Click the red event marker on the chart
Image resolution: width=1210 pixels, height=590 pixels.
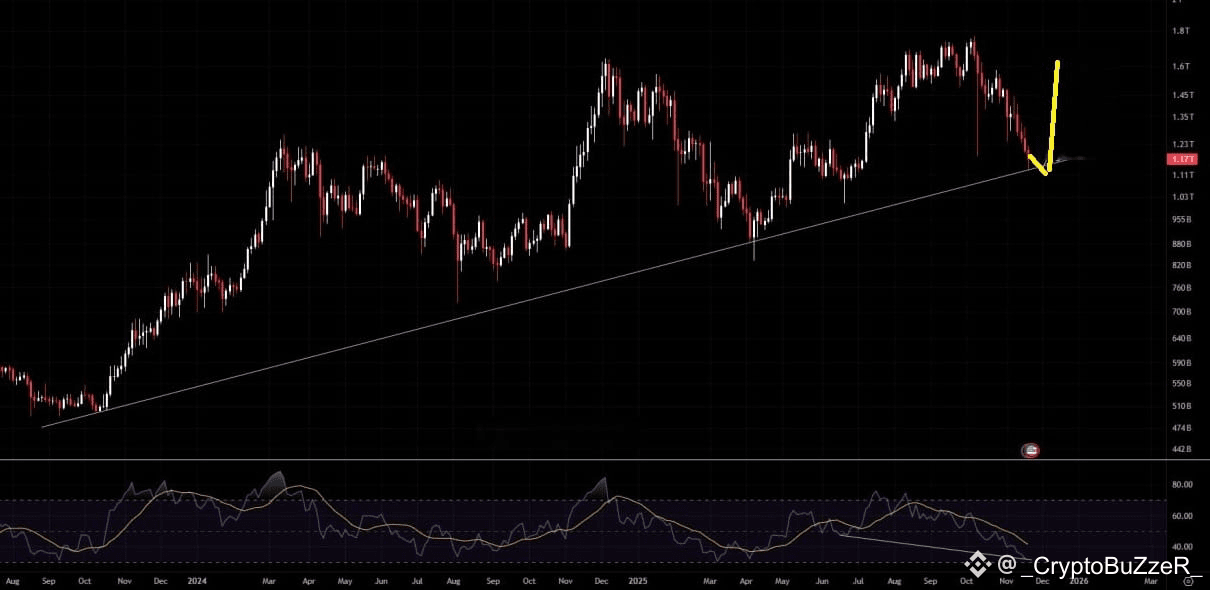pyautogui.click(x=1031, y=451)
